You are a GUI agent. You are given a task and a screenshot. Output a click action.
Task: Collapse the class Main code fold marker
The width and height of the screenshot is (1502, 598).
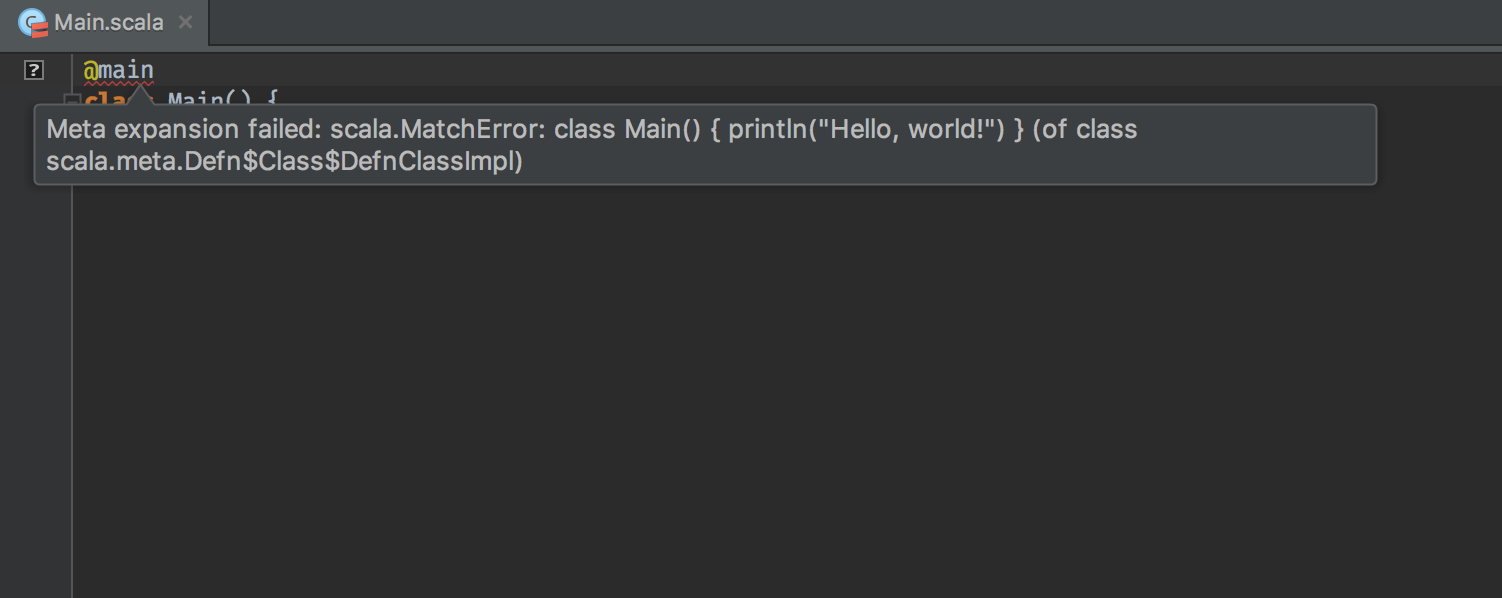[x=71, y=99]
